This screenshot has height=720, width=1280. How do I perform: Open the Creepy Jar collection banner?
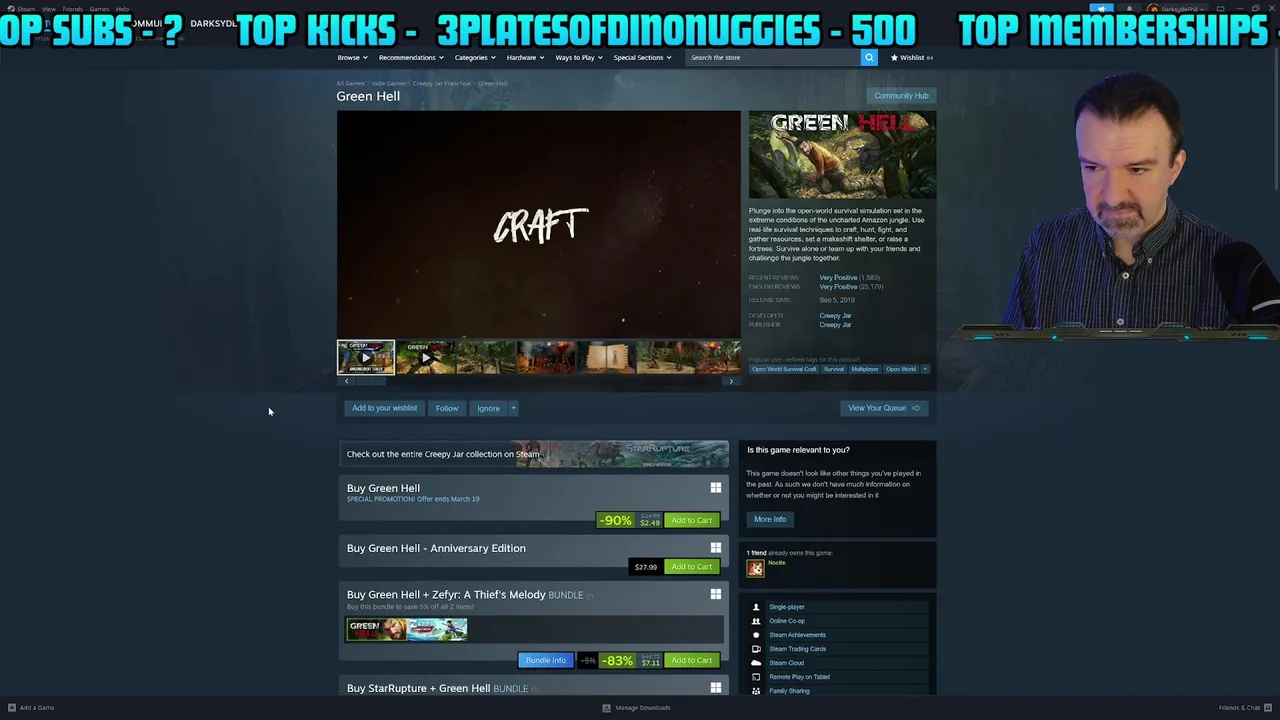click(534, 454)
